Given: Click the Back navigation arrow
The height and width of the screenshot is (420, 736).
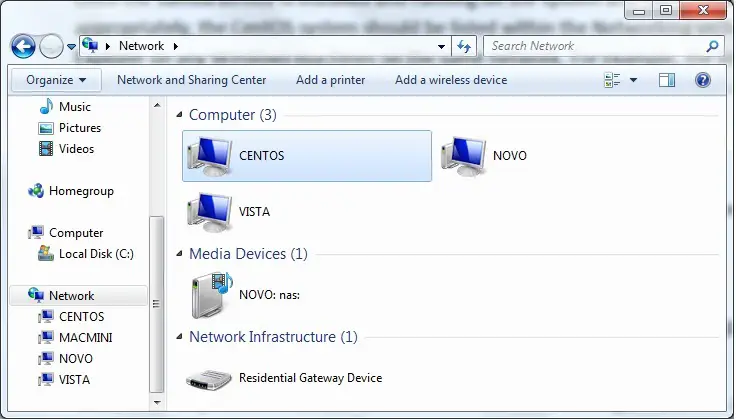Looking at the screenshot, I should coord(24,46).
